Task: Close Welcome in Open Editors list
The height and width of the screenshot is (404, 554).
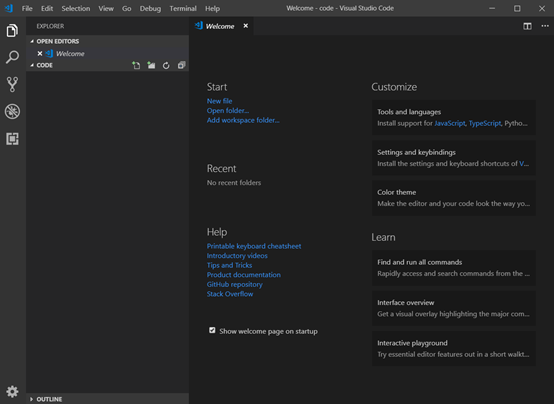Action: tap(40, 53)
